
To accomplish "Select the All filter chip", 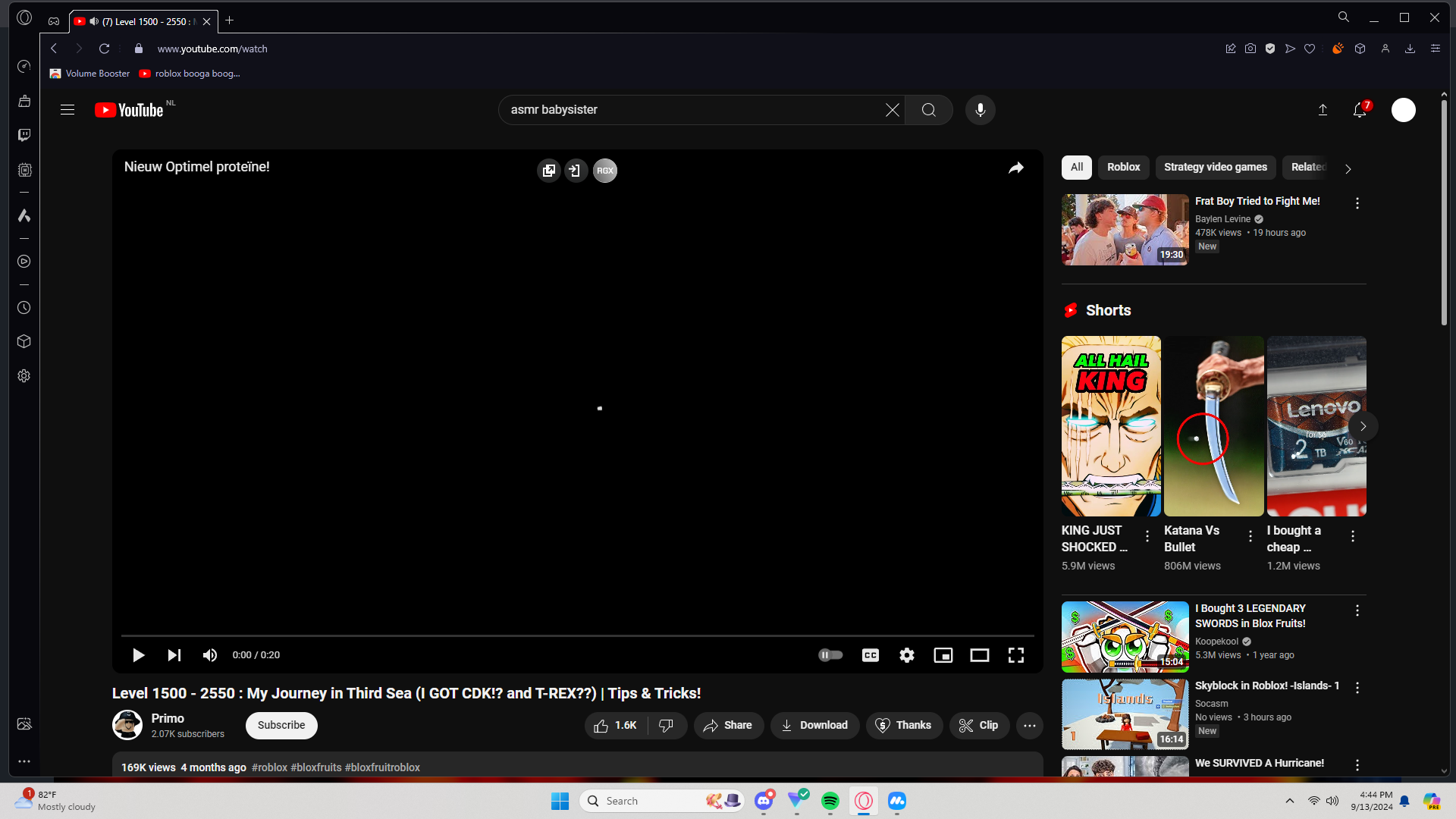I will coord(1077,168).
